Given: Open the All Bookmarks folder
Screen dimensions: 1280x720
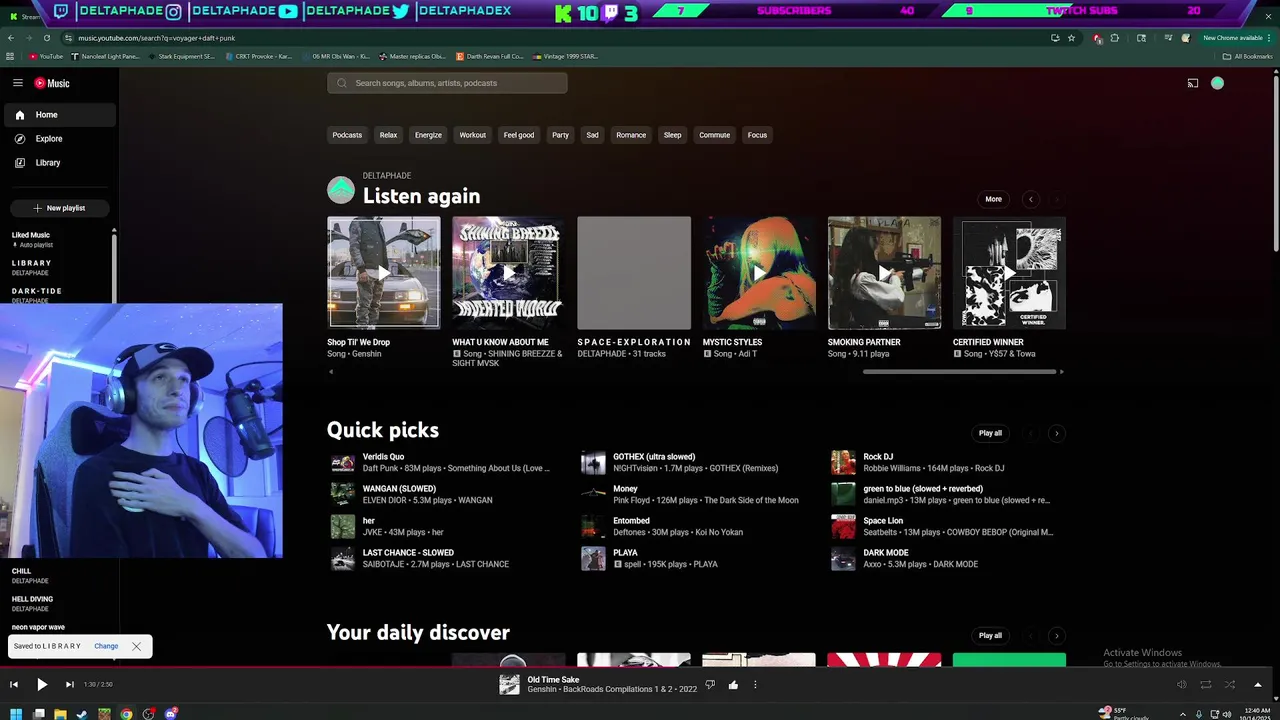Looking at the screenshot, I should [x=1247, y=56].
